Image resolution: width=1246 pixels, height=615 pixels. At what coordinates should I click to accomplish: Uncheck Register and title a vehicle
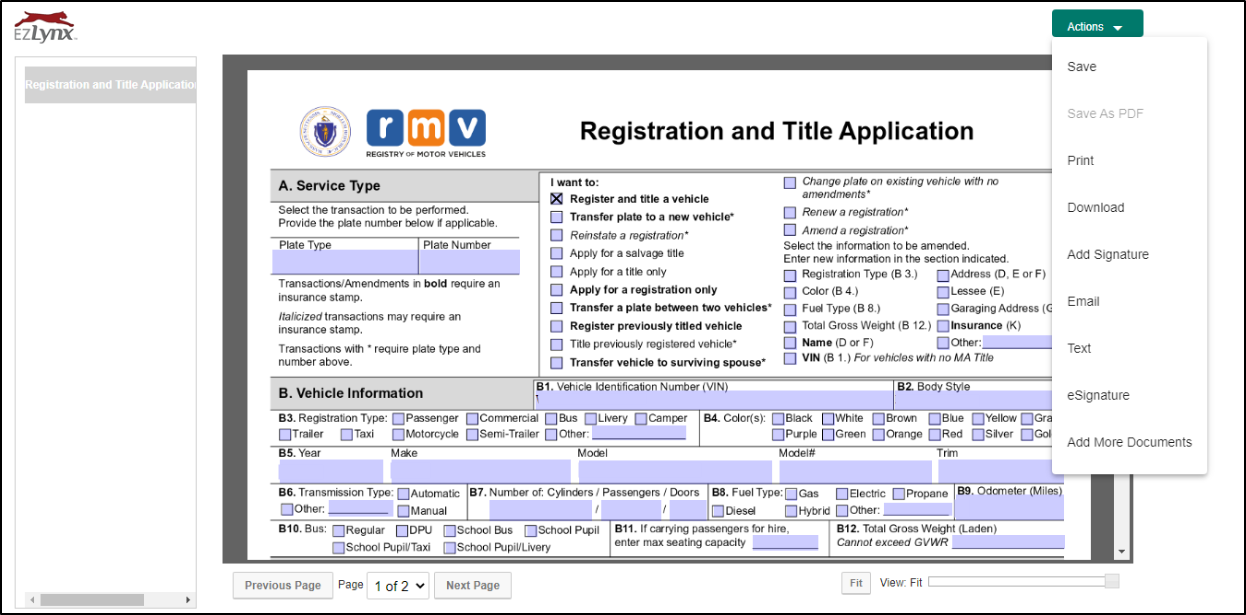tap(557, 199)
